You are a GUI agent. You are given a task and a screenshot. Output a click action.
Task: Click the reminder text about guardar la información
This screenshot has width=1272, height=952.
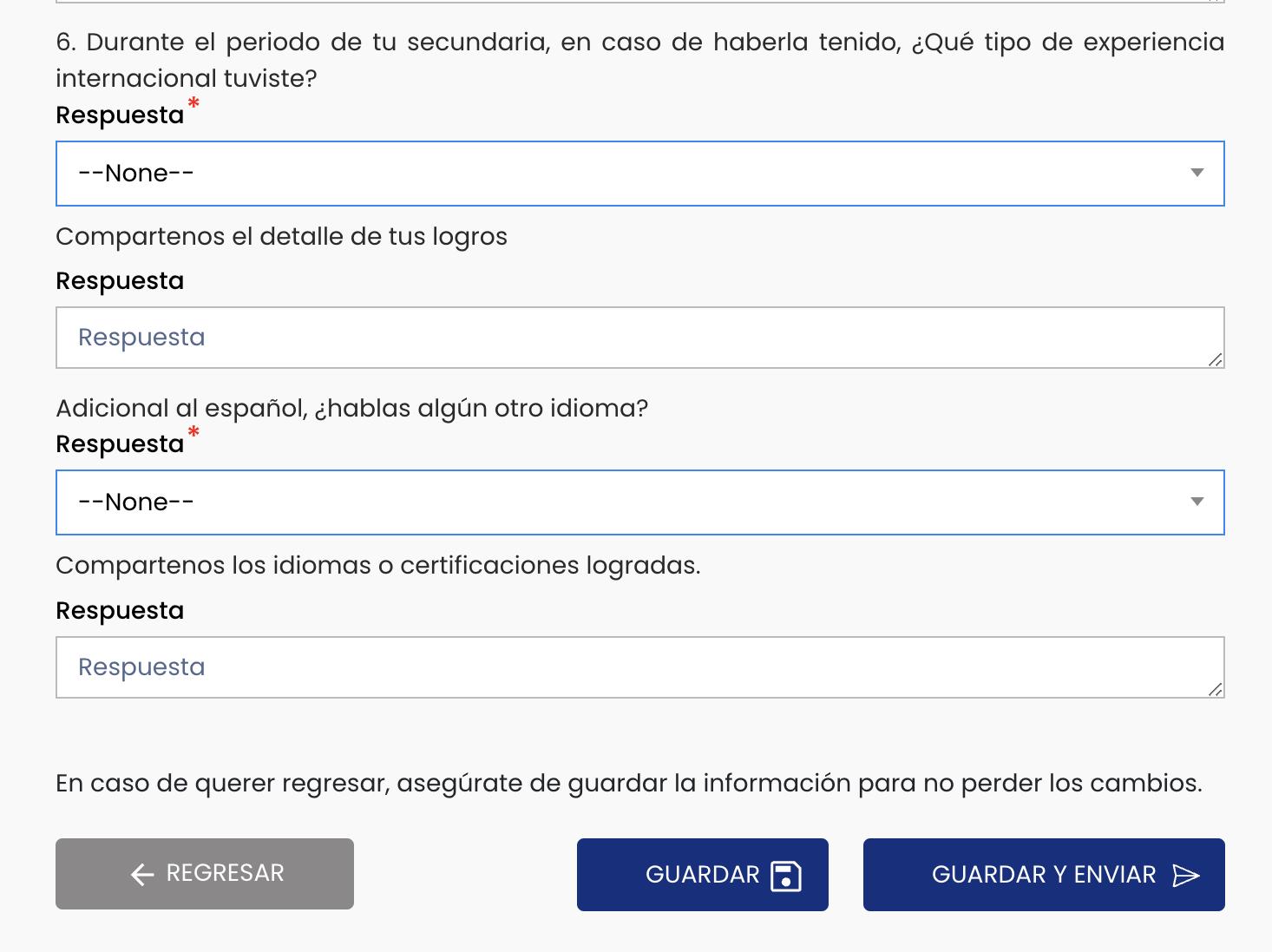pyautogui.click(x=628, y=784)
